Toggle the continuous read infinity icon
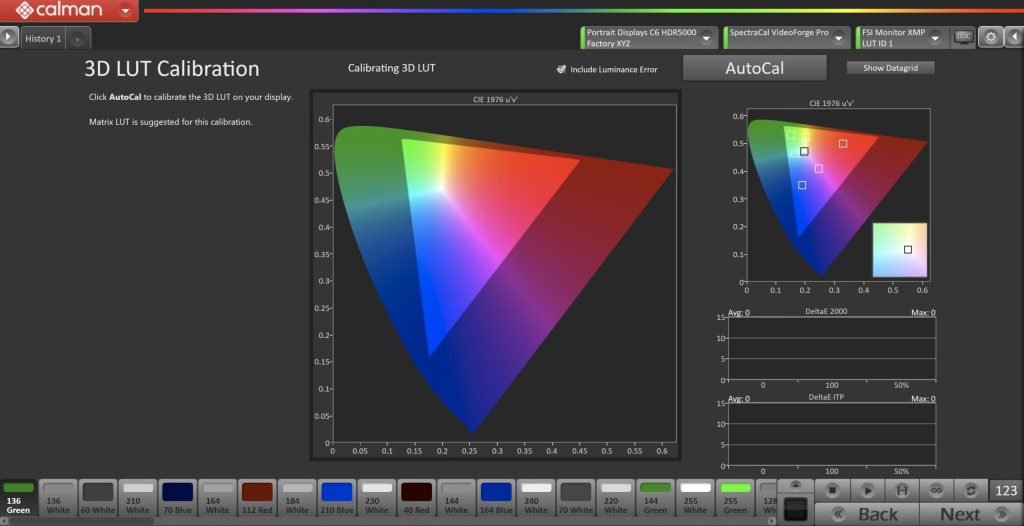This screenshot has height=526, width=1024. (935, 490)
